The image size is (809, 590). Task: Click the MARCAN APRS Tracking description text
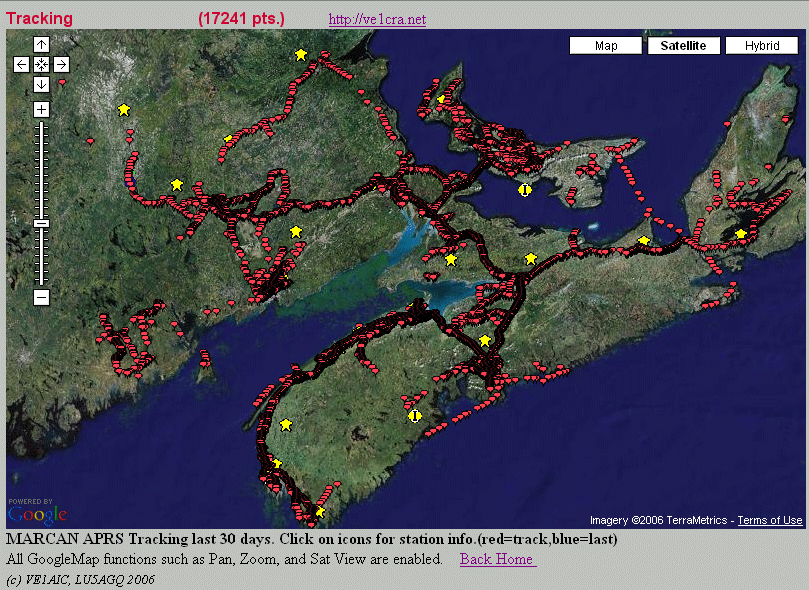pos(312,539)
